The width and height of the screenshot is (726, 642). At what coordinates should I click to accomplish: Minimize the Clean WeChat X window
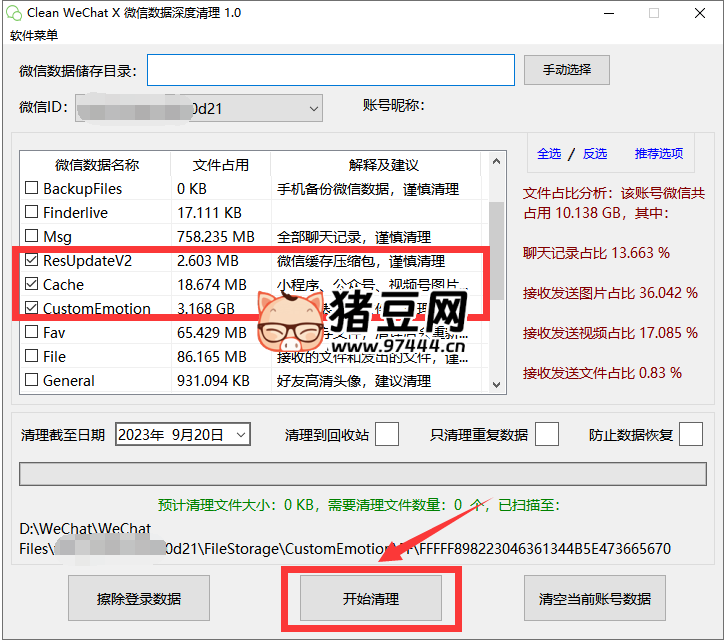tap(609, 13)
